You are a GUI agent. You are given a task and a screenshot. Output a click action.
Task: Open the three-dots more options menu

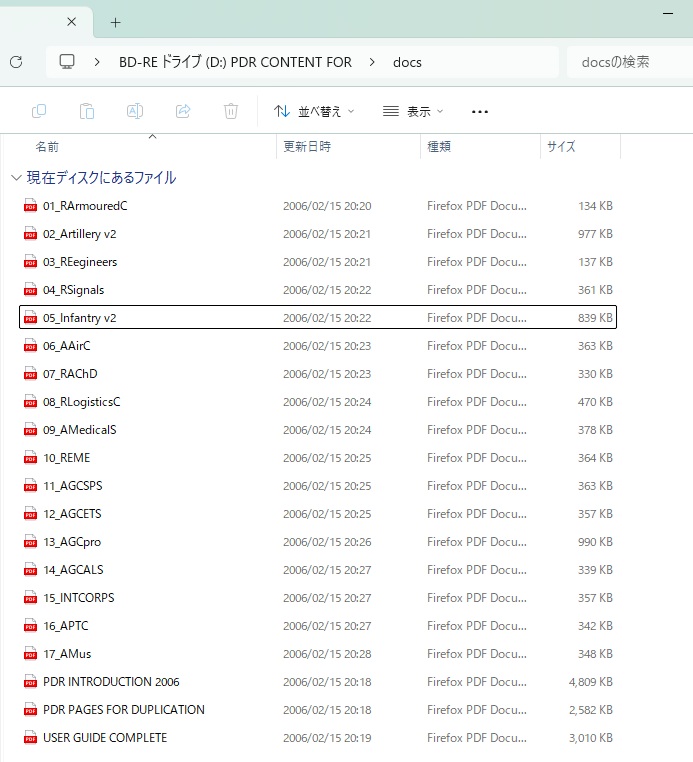pyautogui.click(x=480, y=111)
